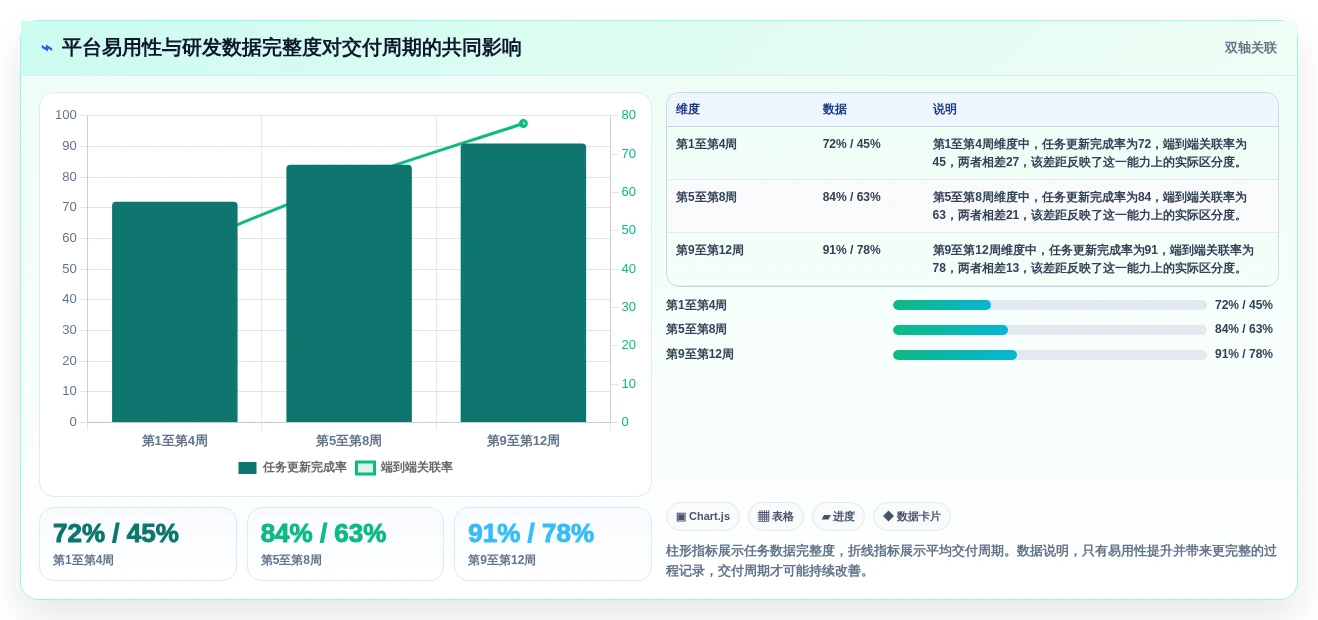Click the x-axis label 第9至第12周

(523, 441)
